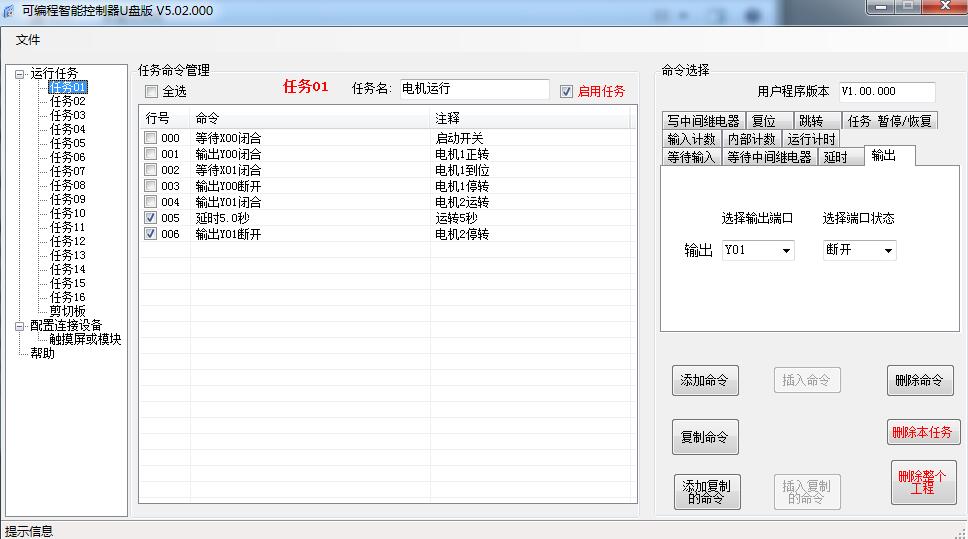Click the app icon in title bar
The width and height of the screenshot is (968, 539).
click(9, 10)
